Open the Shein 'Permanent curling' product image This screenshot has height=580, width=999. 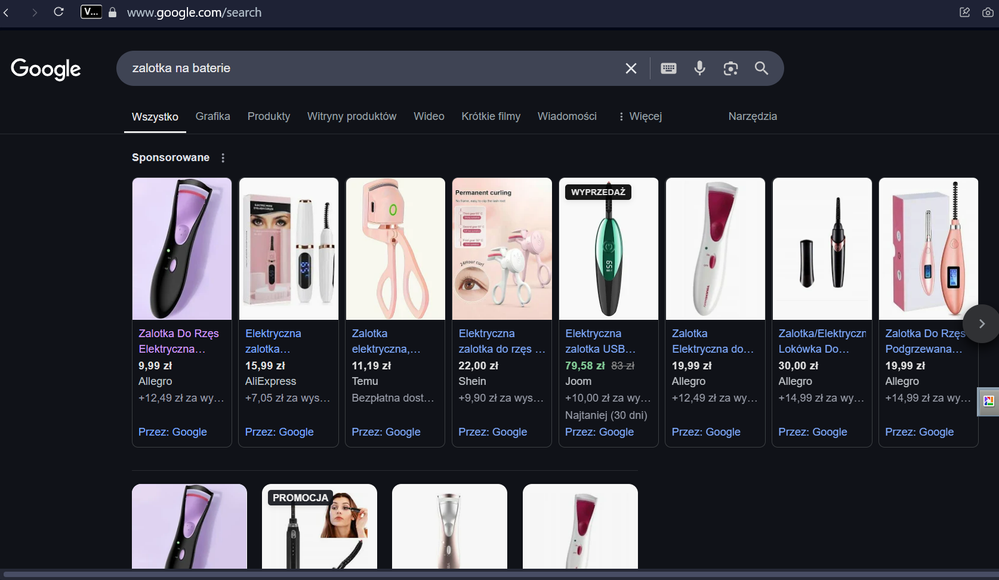pos(502,249)
